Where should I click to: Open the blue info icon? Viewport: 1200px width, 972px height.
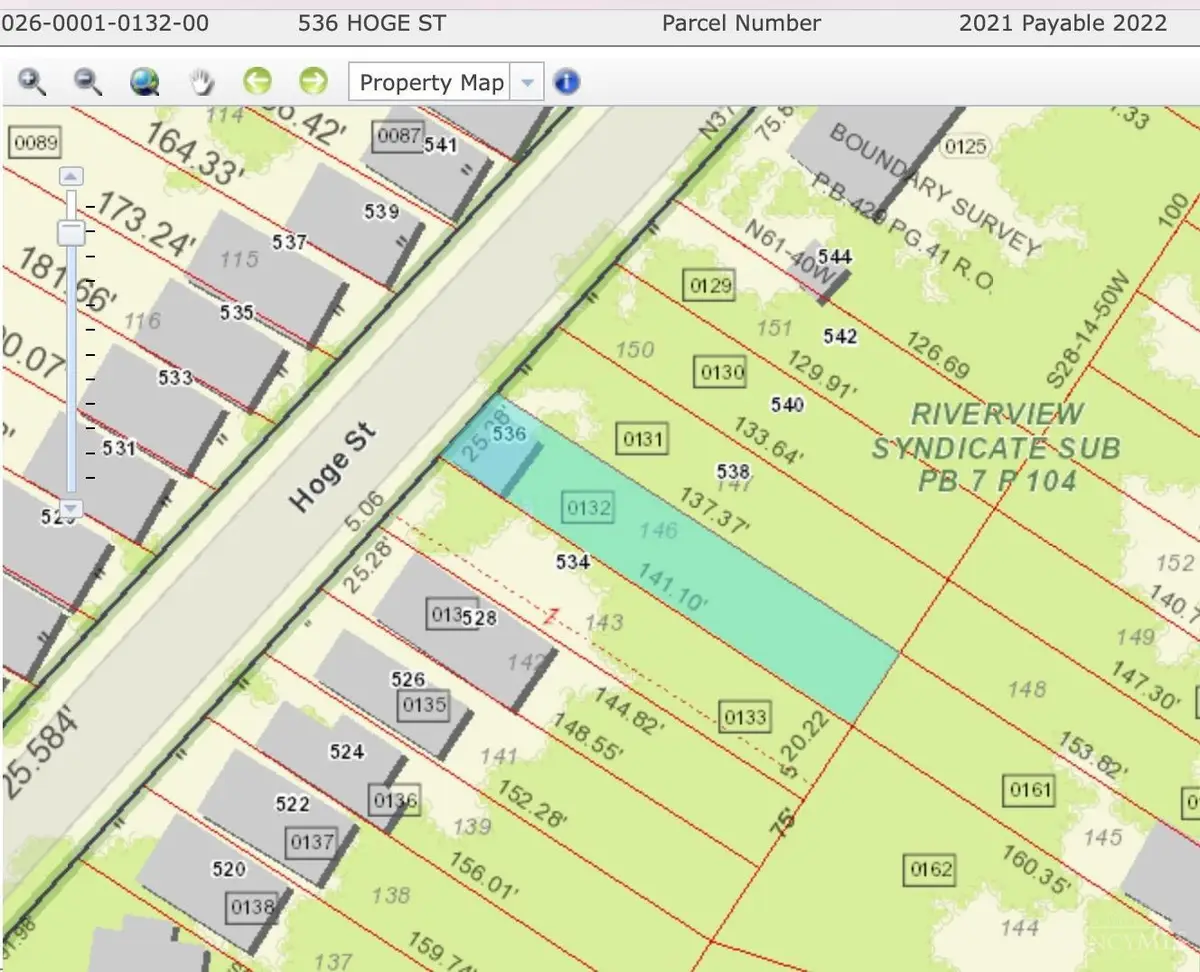566,82
